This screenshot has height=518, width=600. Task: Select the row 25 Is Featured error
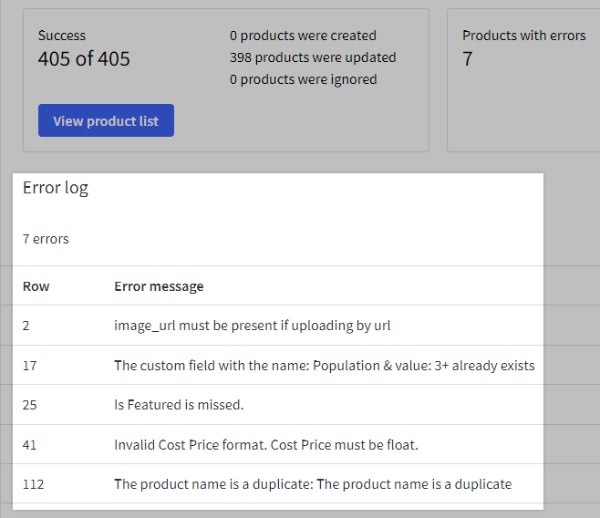coord(278,405)
